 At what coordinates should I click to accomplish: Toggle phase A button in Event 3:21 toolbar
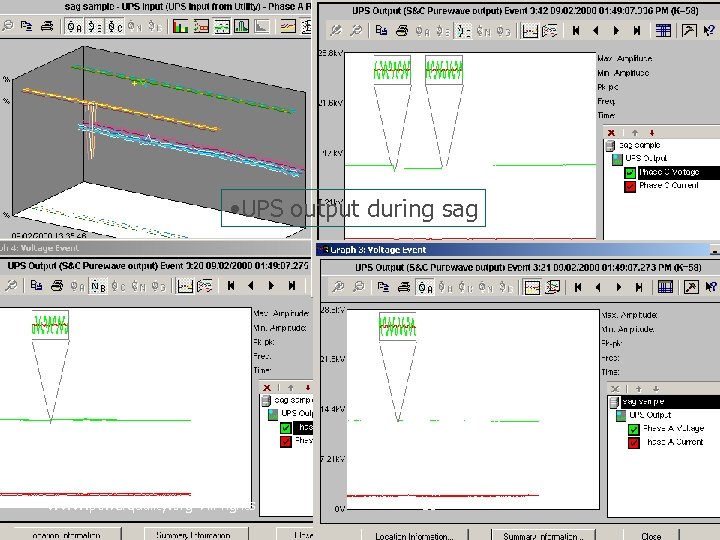pos(425,288)
